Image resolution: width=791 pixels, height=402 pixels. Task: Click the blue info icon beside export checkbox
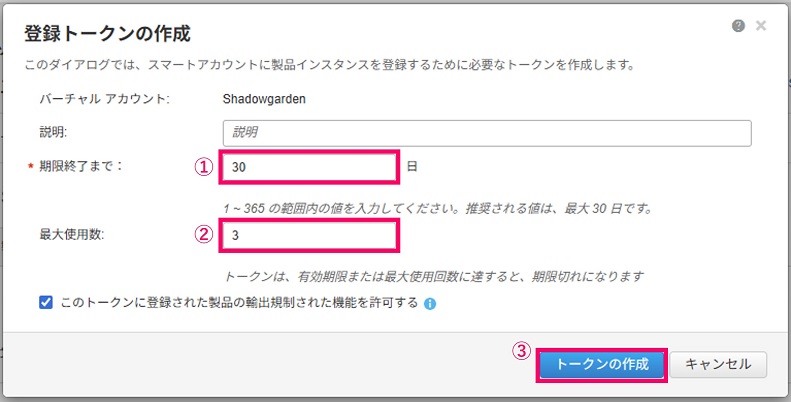[x=430, y=304]
